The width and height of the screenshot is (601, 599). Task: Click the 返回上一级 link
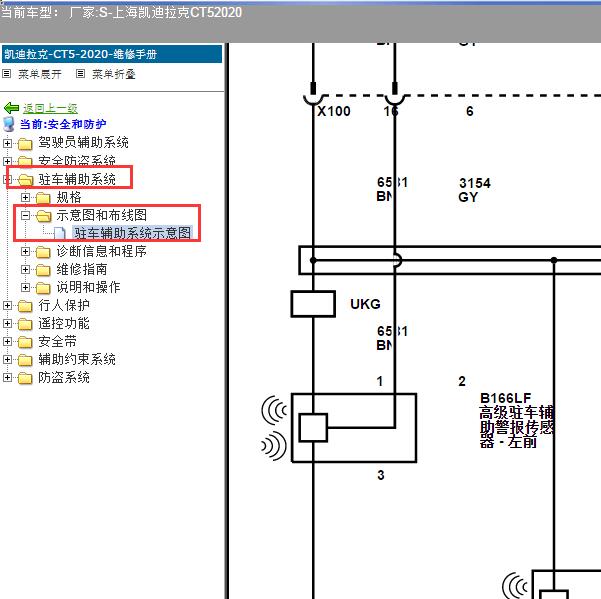click(50, 108)
